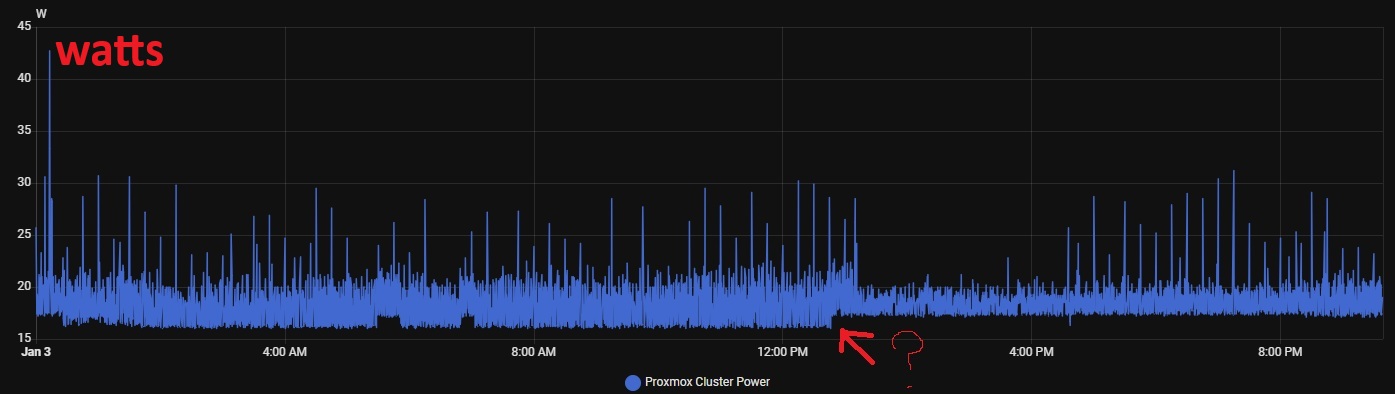The image size is (1395, 394).
Task: Select the 8:00 AM time axis label
Action: tap(534, 352)
